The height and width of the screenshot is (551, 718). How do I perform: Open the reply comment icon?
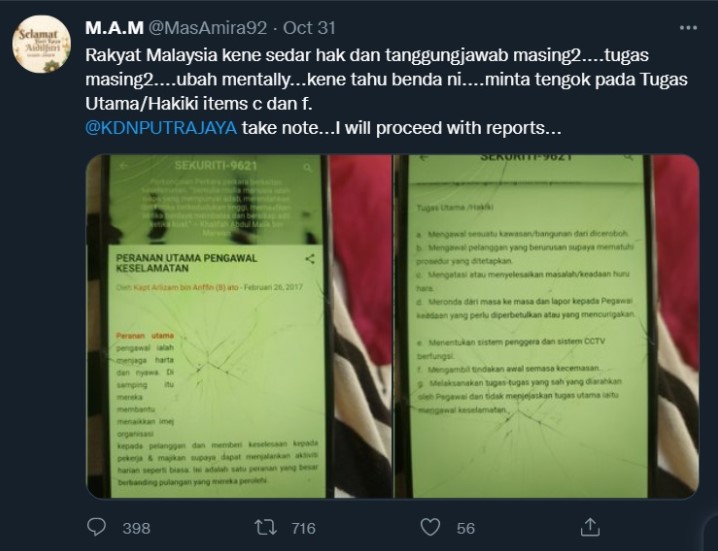click(96, 527)
